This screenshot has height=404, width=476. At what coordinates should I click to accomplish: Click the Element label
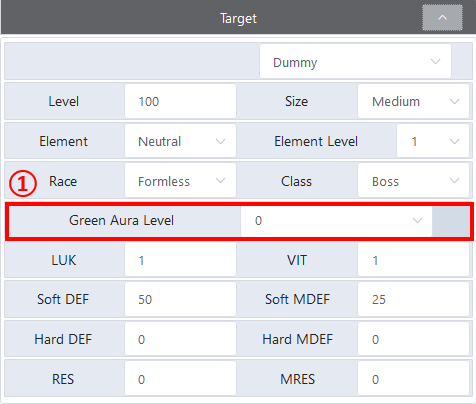coord(63,141)
